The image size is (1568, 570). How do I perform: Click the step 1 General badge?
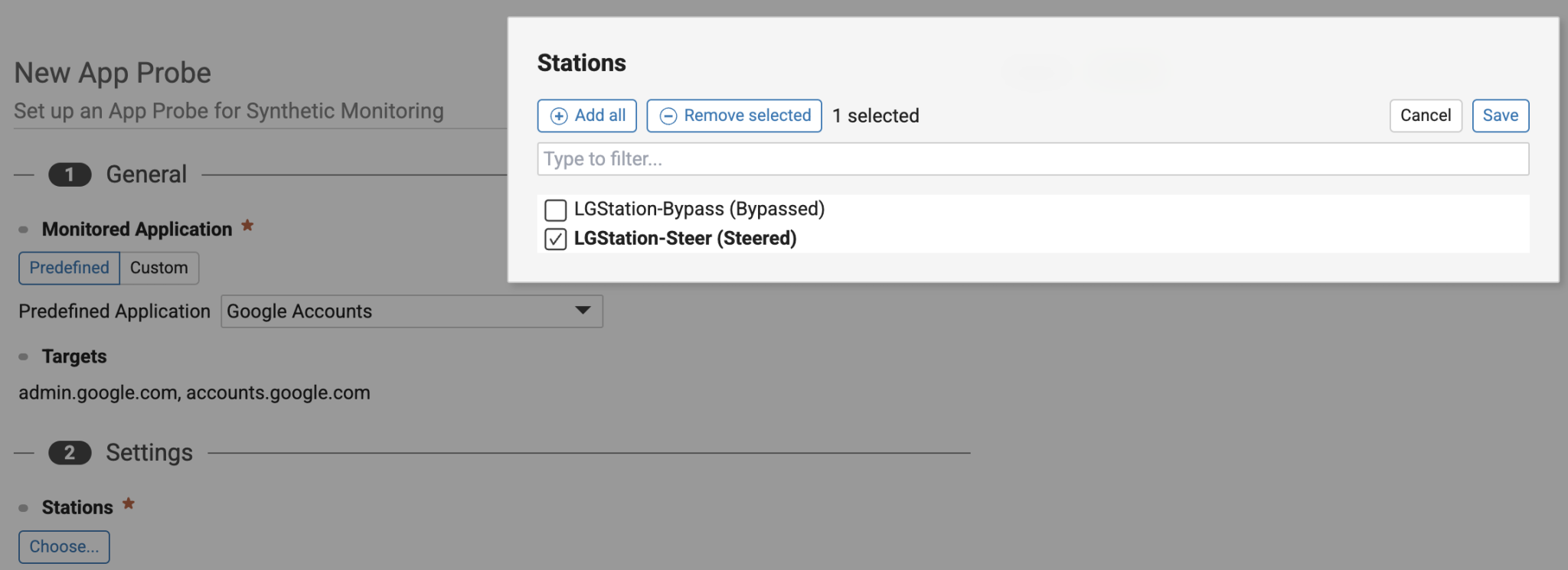pos(70,175)
